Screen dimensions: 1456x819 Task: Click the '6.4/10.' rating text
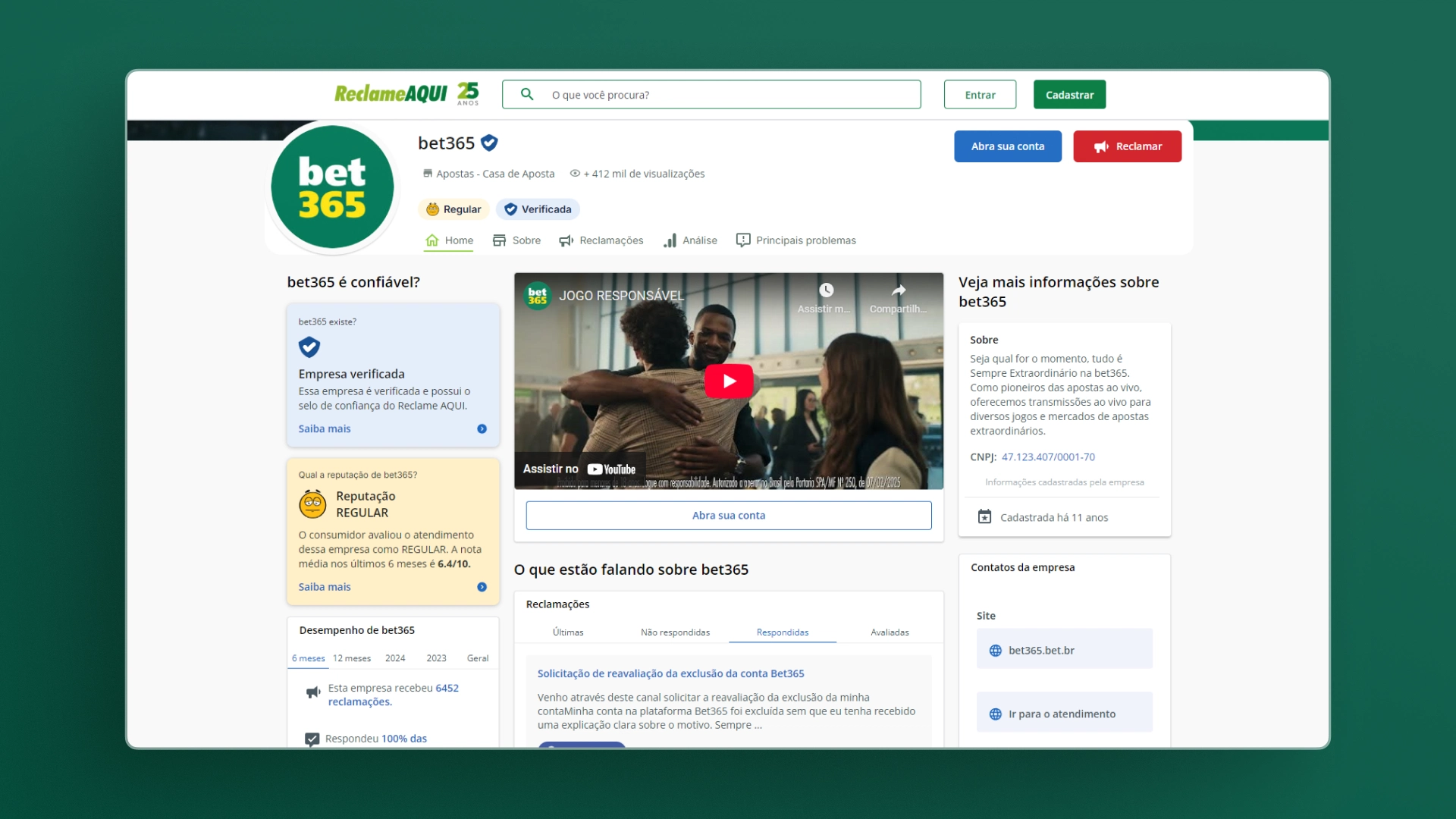coord(454,564)
